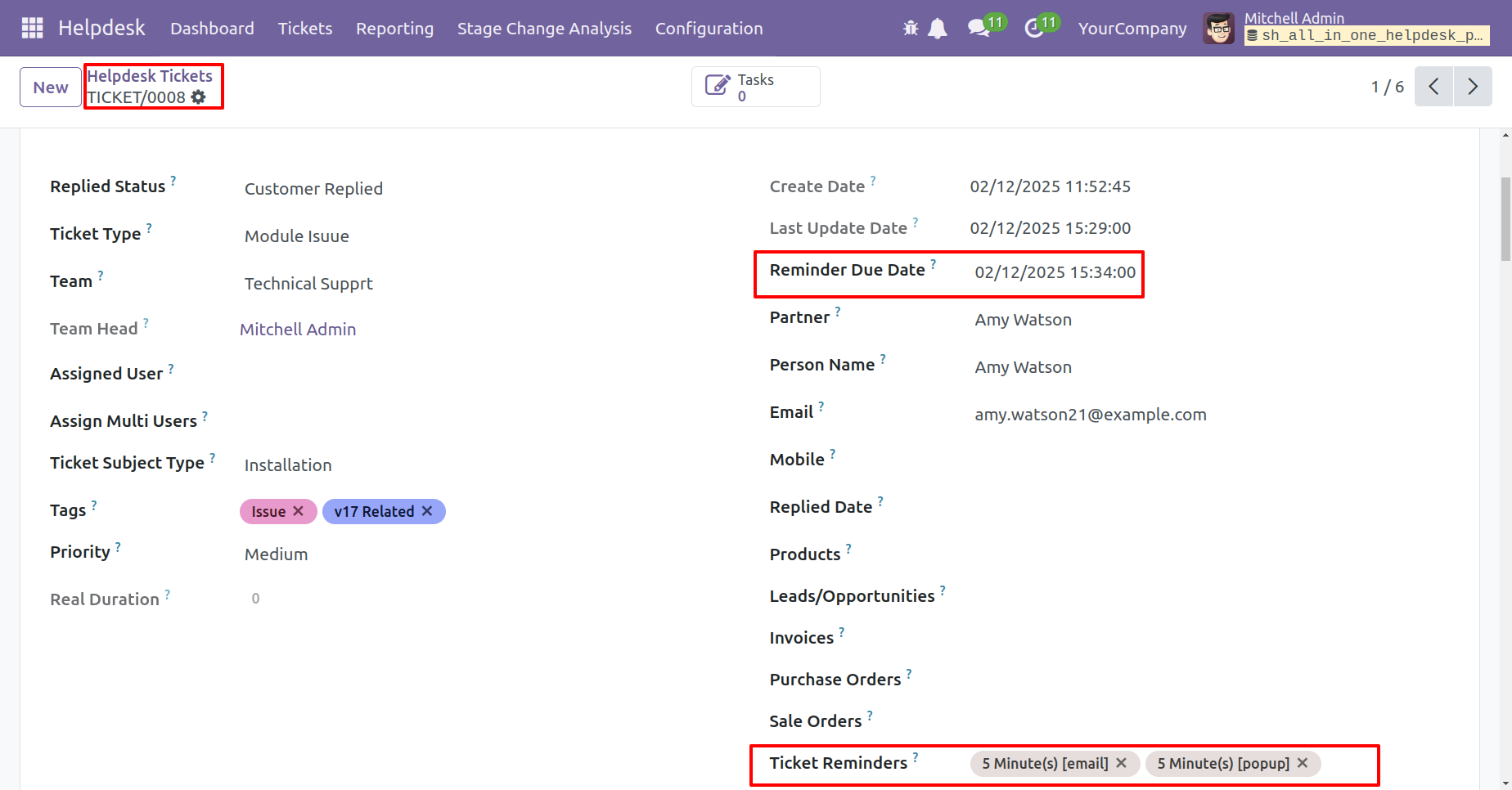Screen dimensions: 1512x790
Task: Click the Real Duration value 0
Action: pyautogui.click(x=255, y=599)
